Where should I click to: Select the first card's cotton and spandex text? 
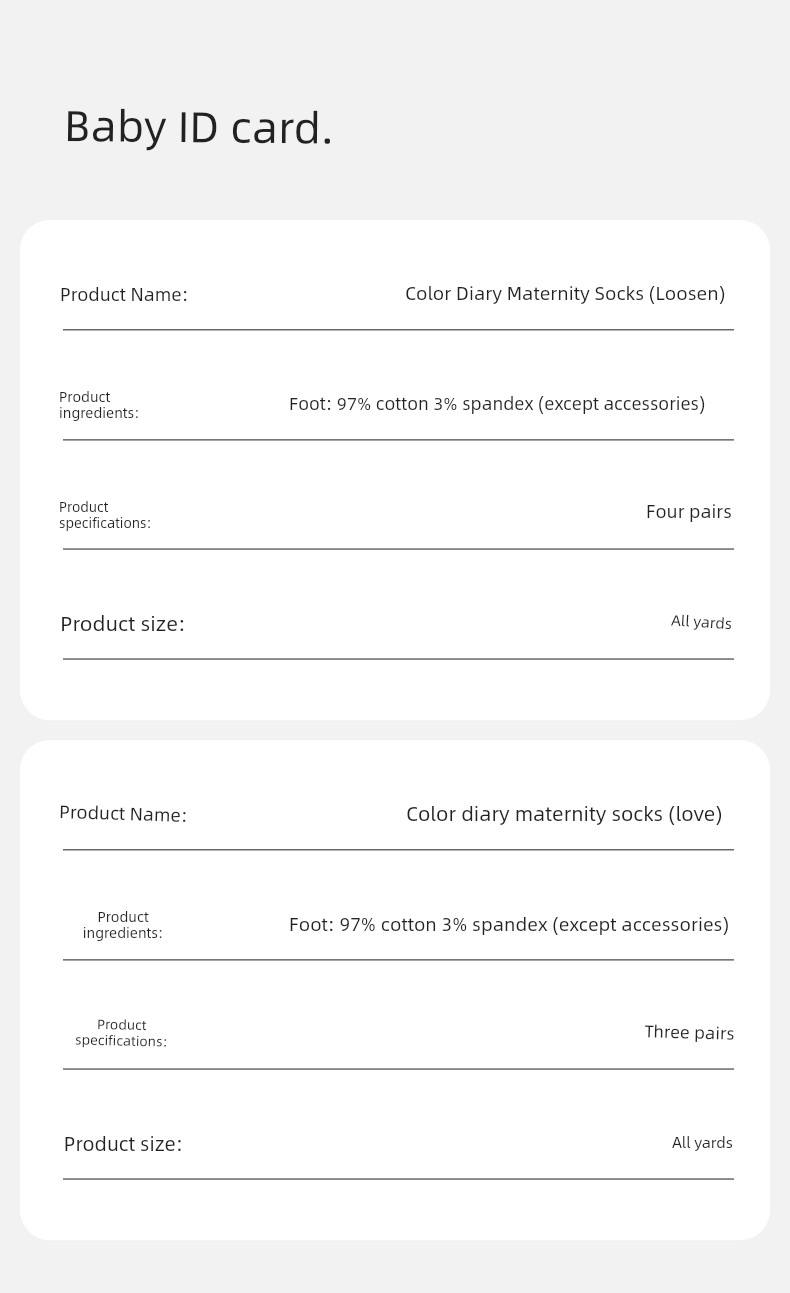(497, 404)
